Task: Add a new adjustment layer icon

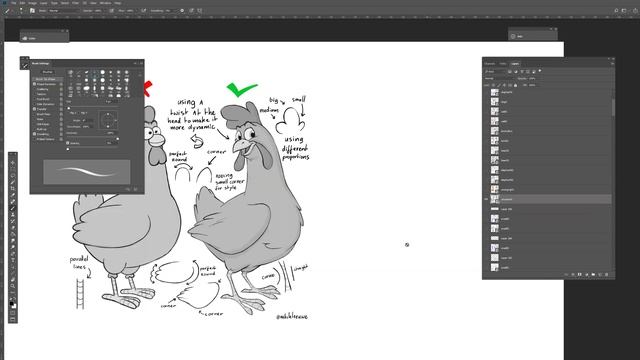Action: click(587, 275)
